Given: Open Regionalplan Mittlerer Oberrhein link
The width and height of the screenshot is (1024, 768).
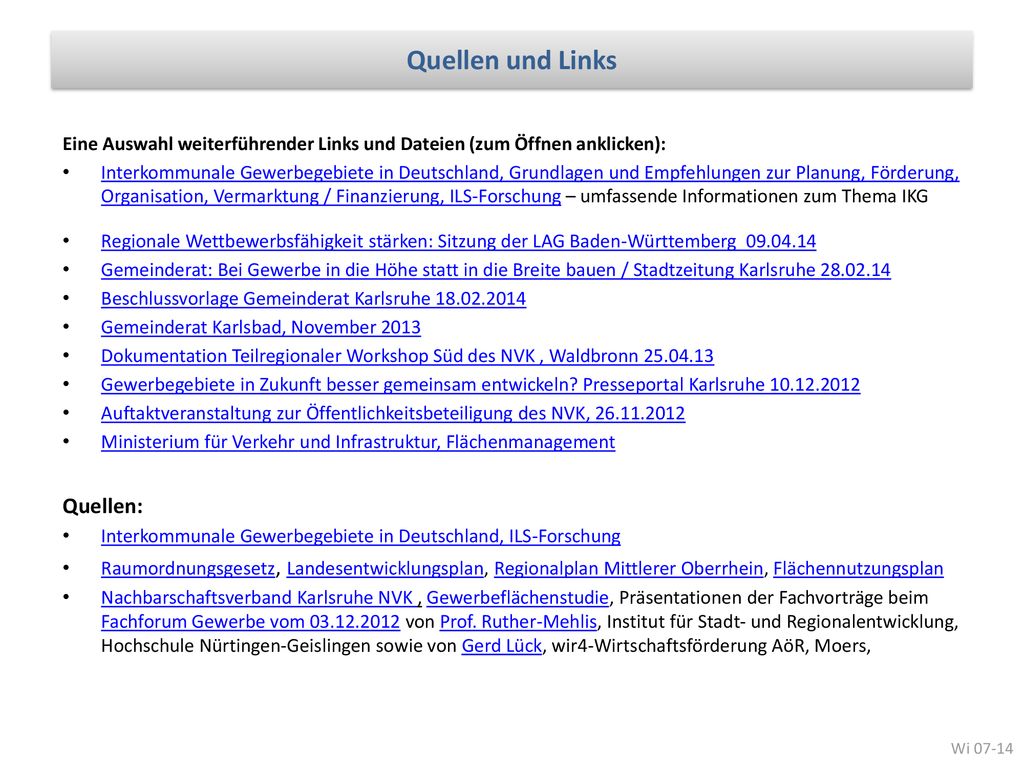Looking at the screenshot, I should pyautogui.click(x=628, y=569).
